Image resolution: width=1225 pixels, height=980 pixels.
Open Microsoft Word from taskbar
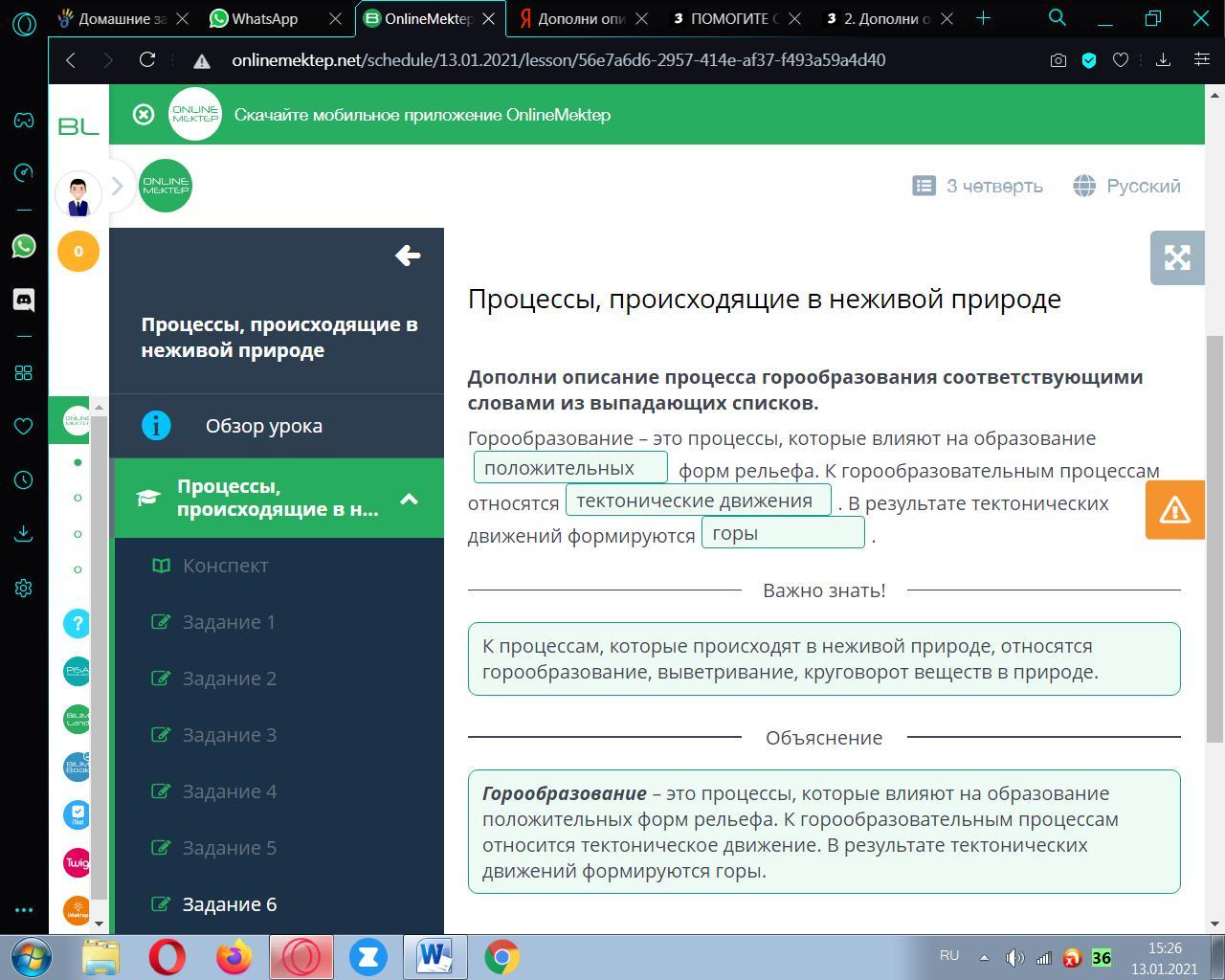point(434,957)
